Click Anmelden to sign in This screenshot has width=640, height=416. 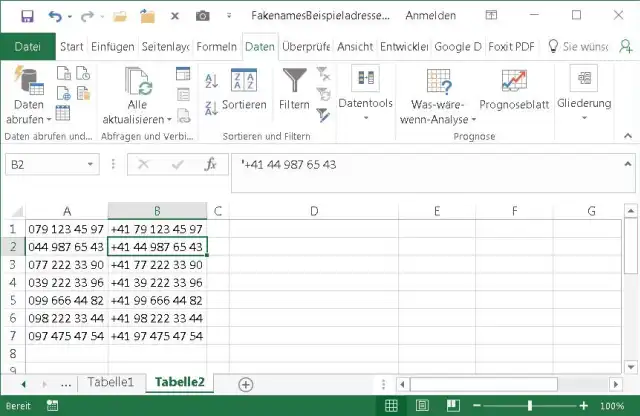click(x=431, y=16)
